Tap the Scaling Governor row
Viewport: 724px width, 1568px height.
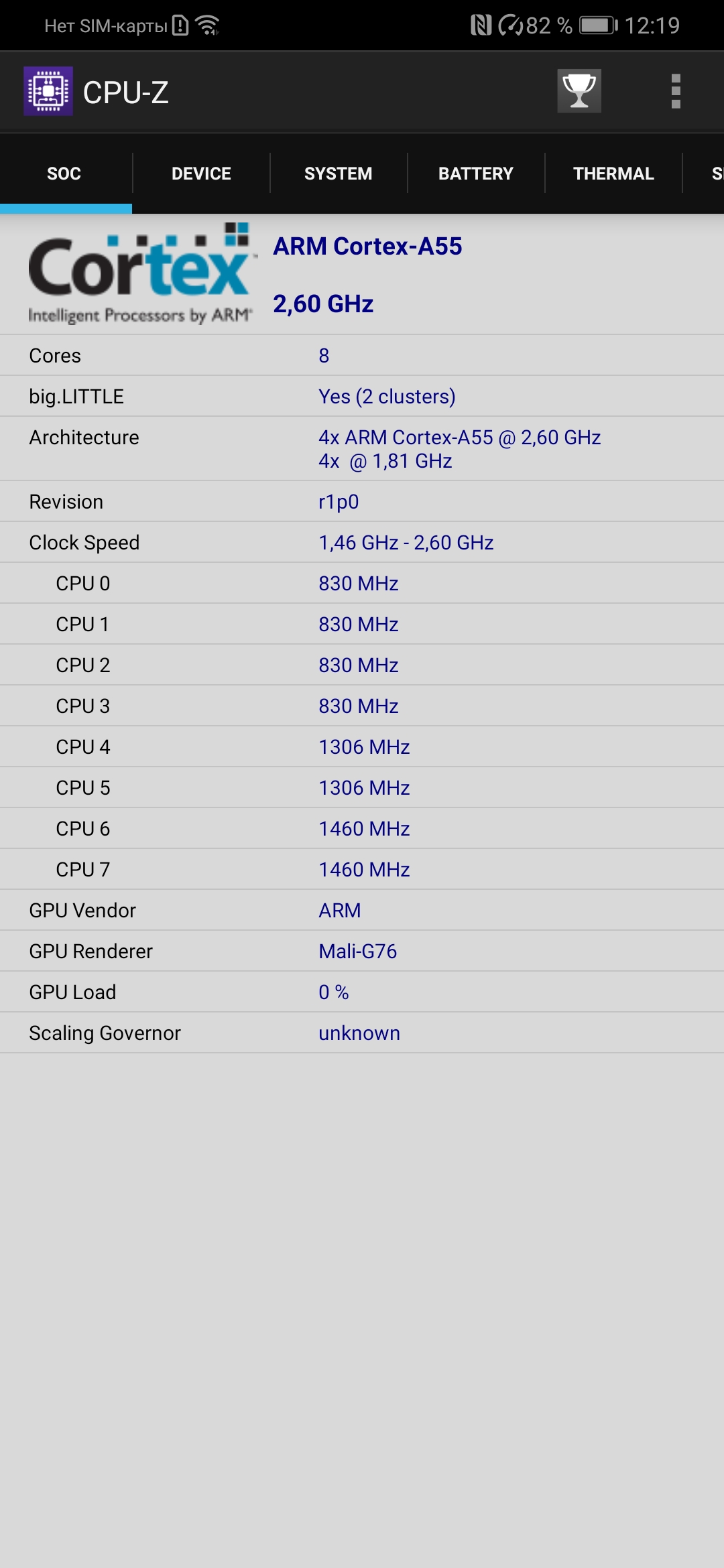point(362,1033)
